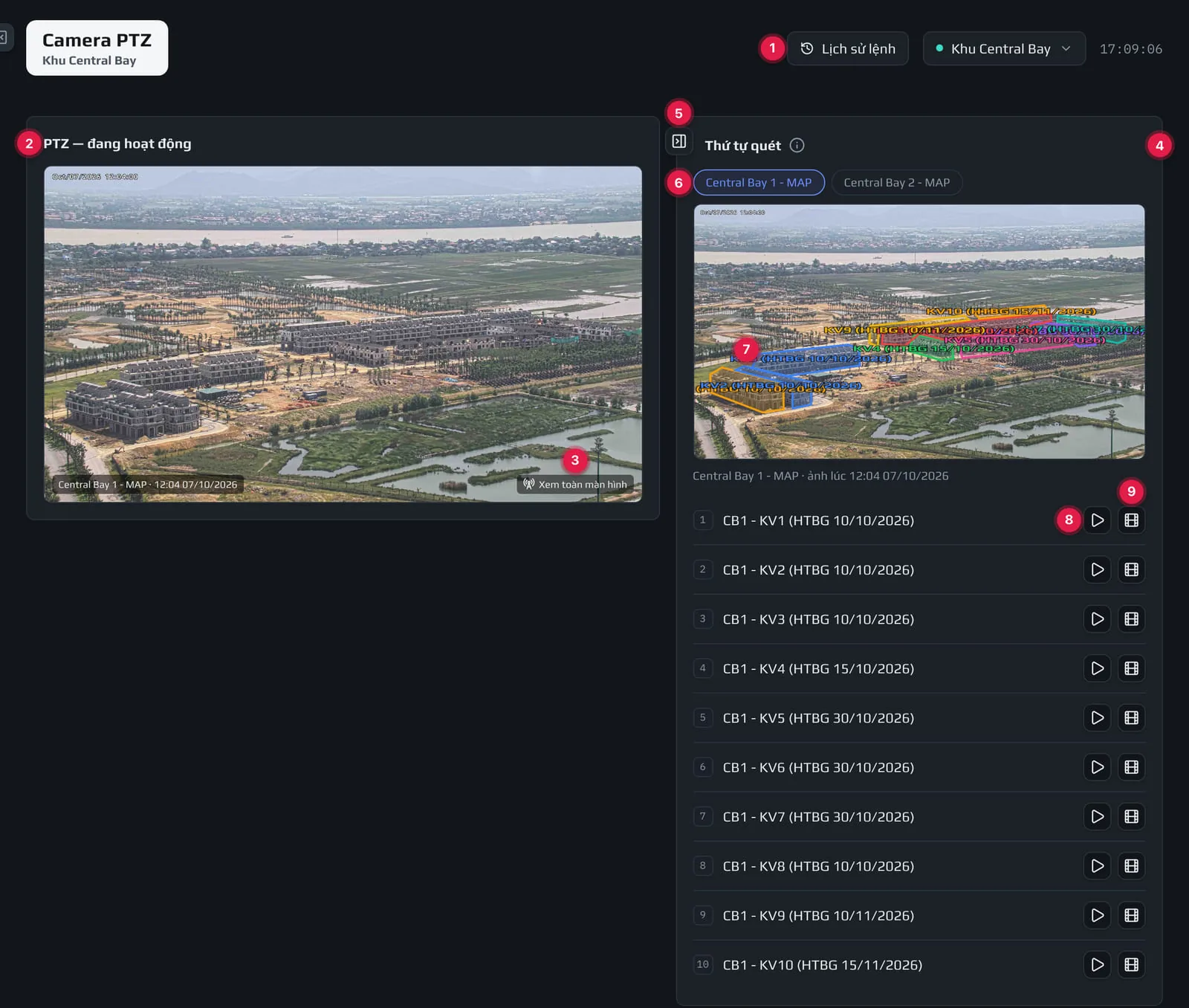Open the film icon for CB1 - KV6
Screen dimensions: 1189x1008
(1131, 767)
